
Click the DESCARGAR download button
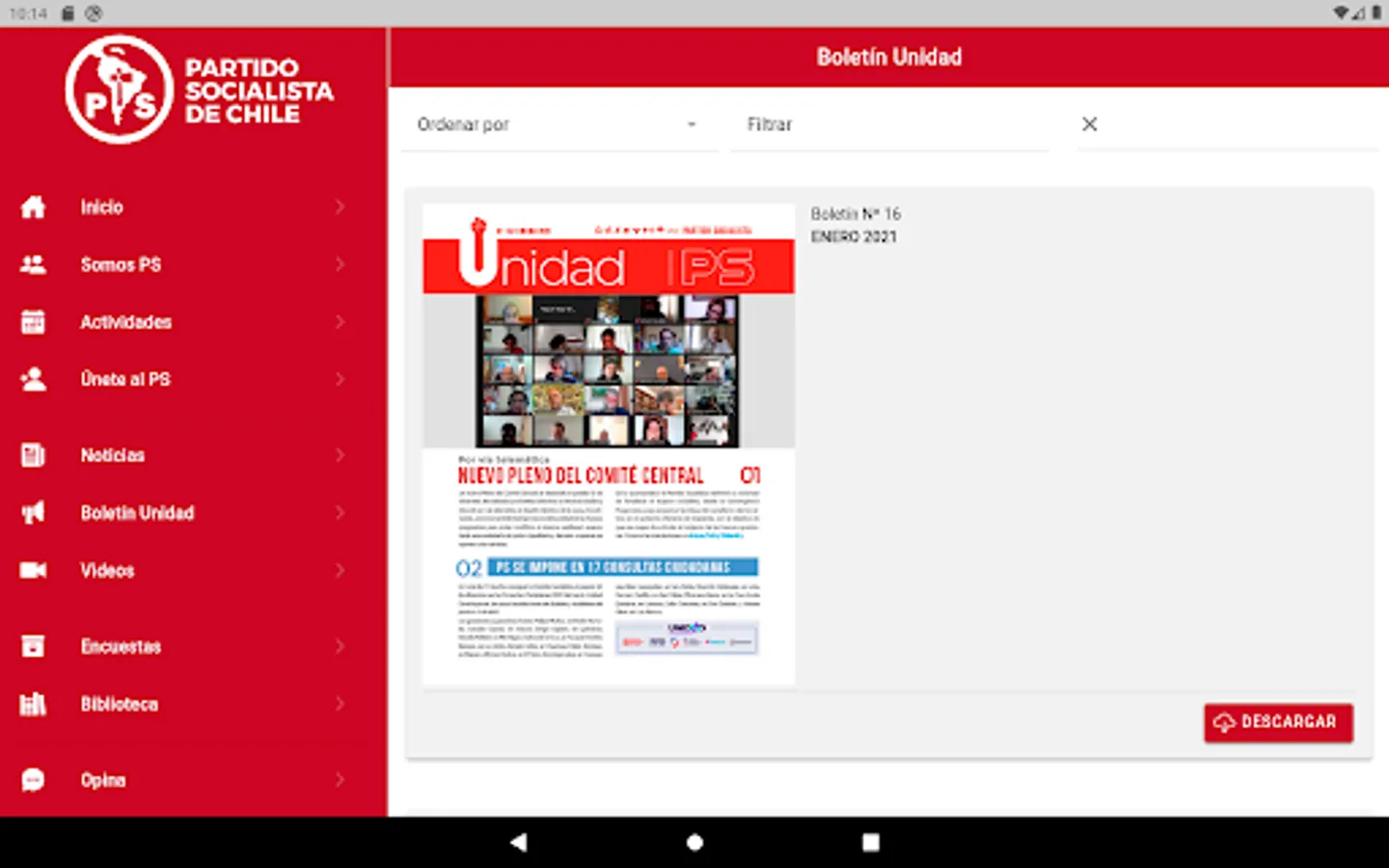1278,722
